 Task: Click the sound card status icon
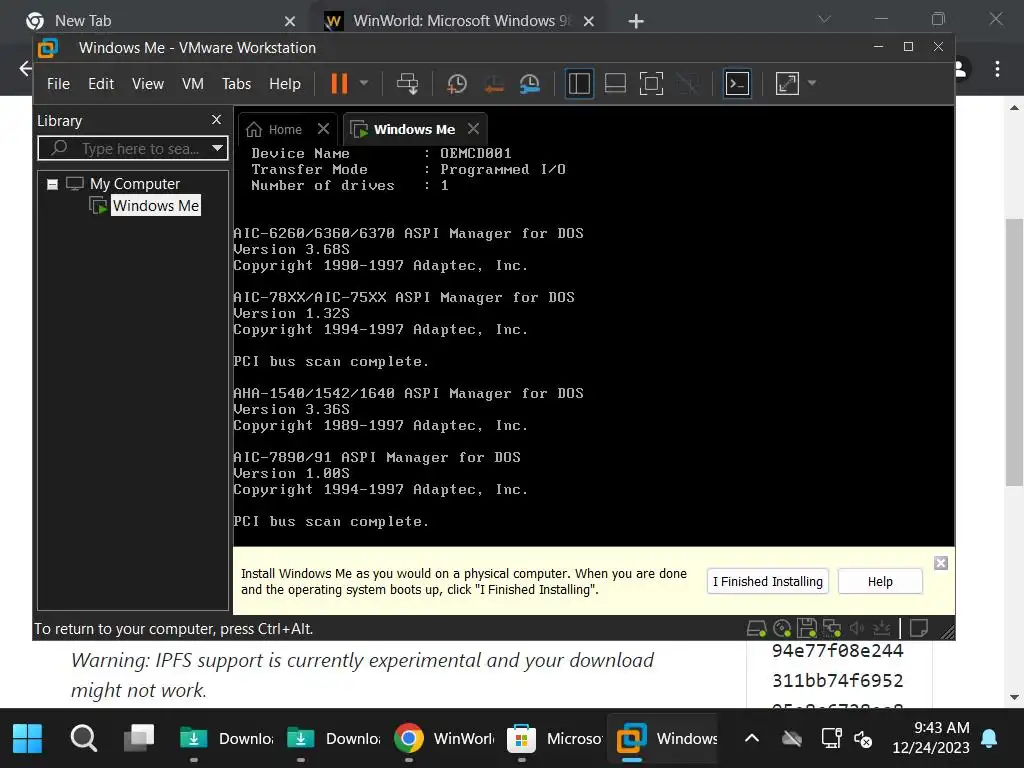tap(856, 628)
